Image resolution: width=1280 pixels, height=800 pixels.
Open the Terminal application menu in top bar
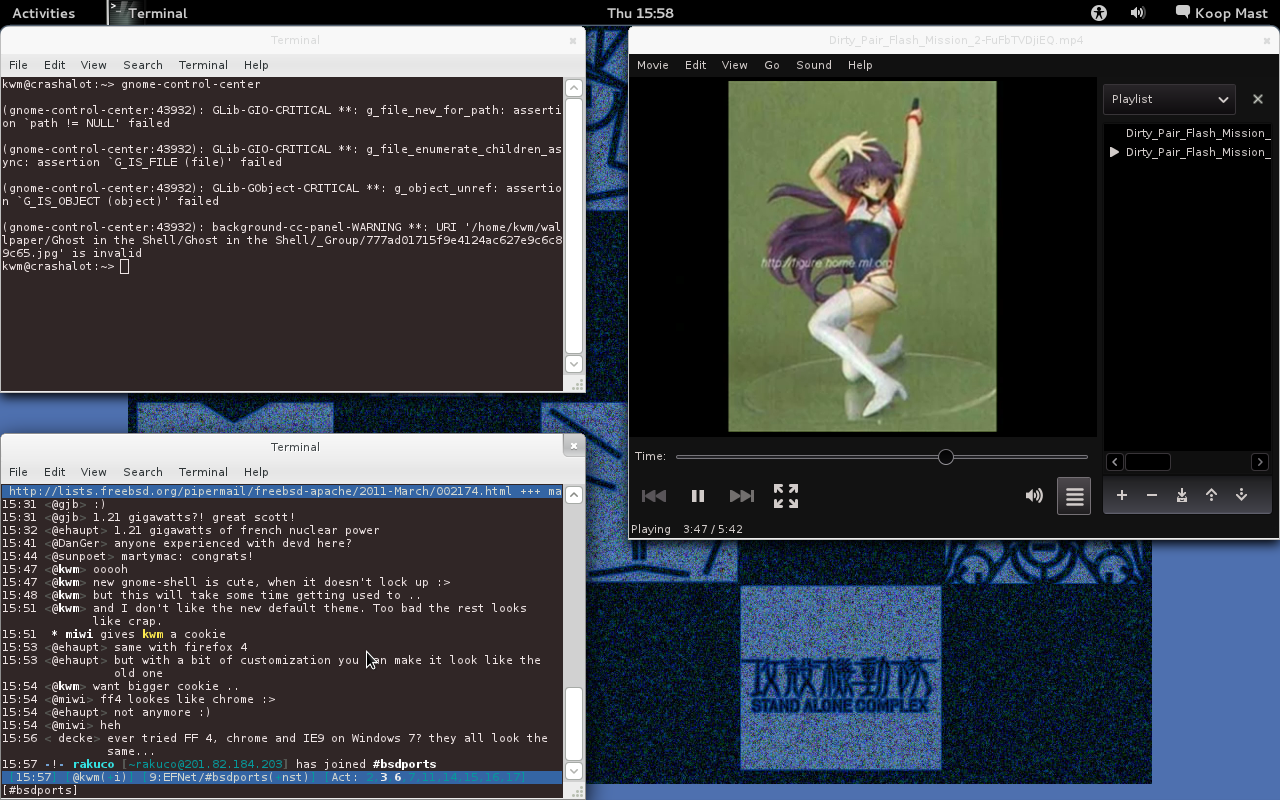pos(150,13)
